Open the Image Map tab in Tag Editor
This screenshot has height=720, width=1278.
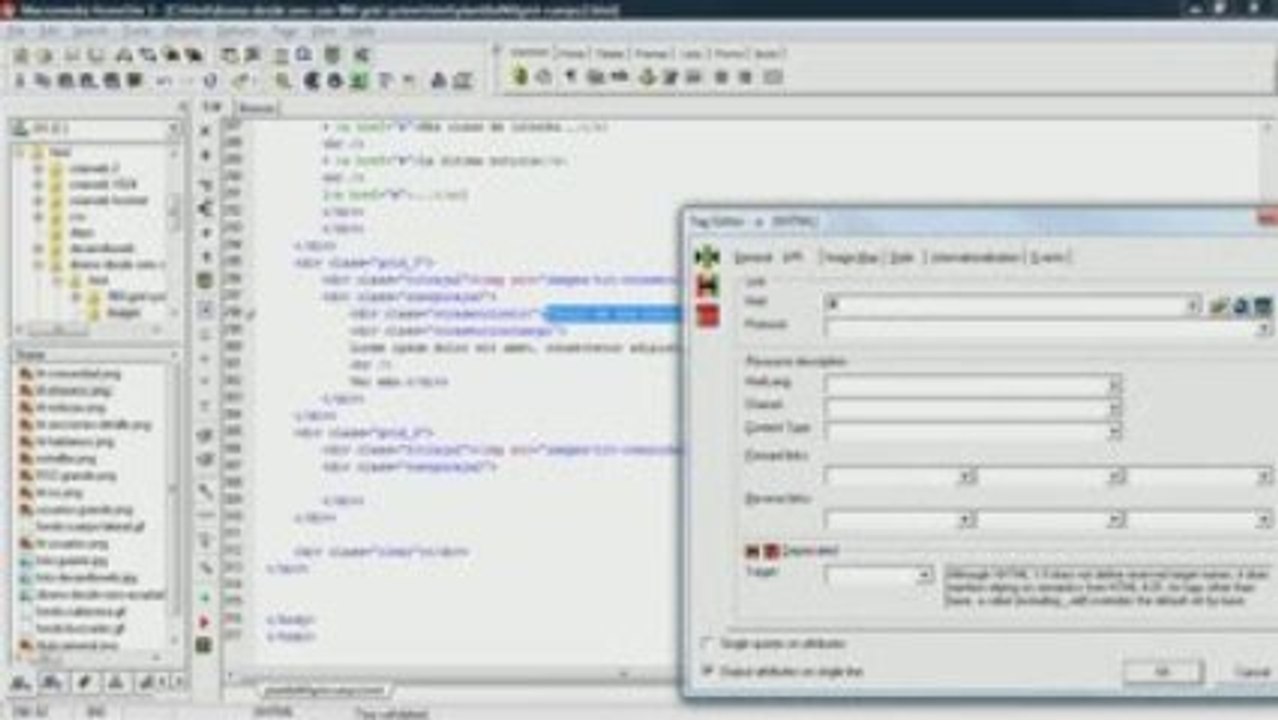(851, 257)
